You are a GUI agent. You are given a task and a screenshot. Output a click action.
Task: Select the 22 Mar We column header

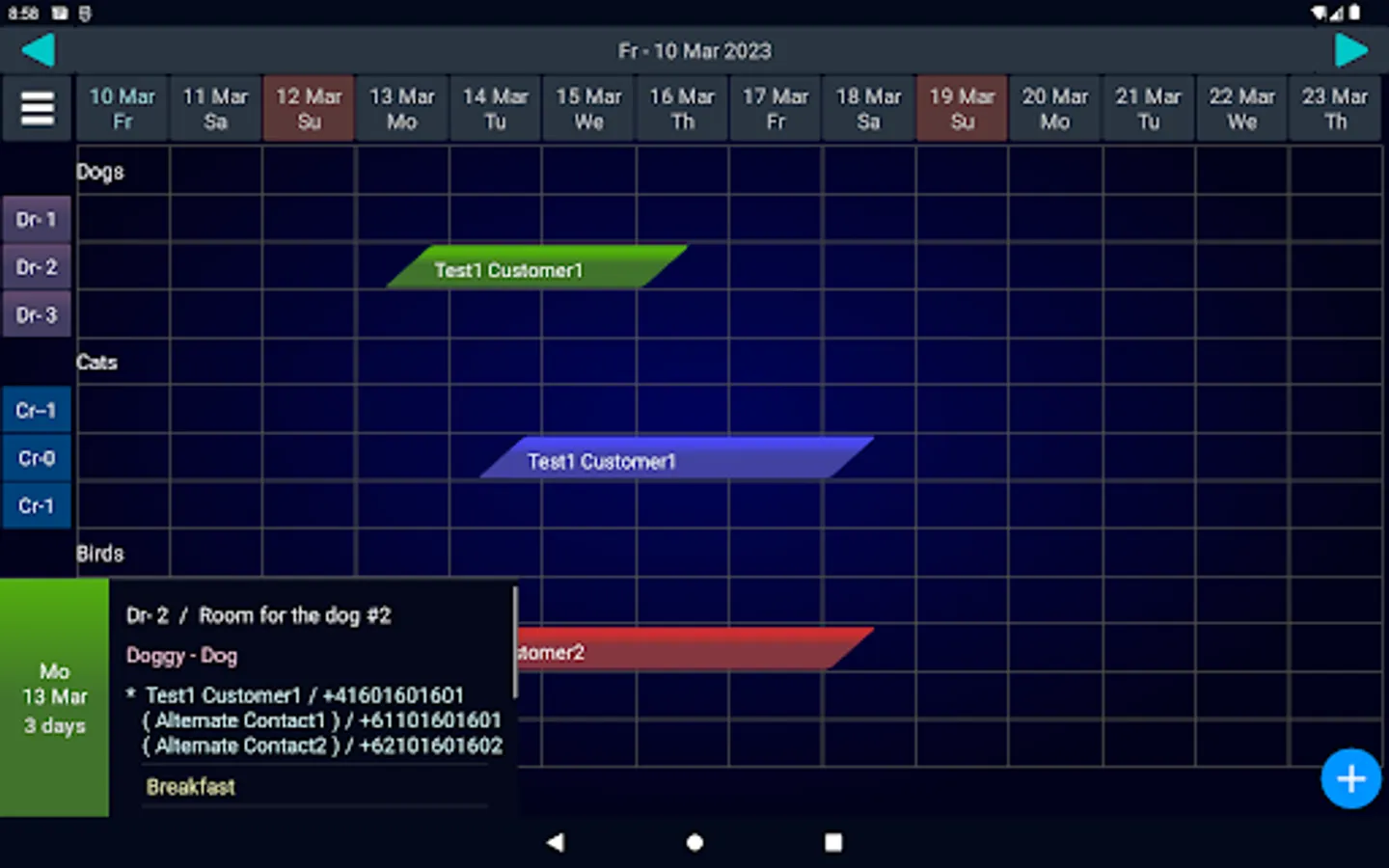coord(1241,109)
